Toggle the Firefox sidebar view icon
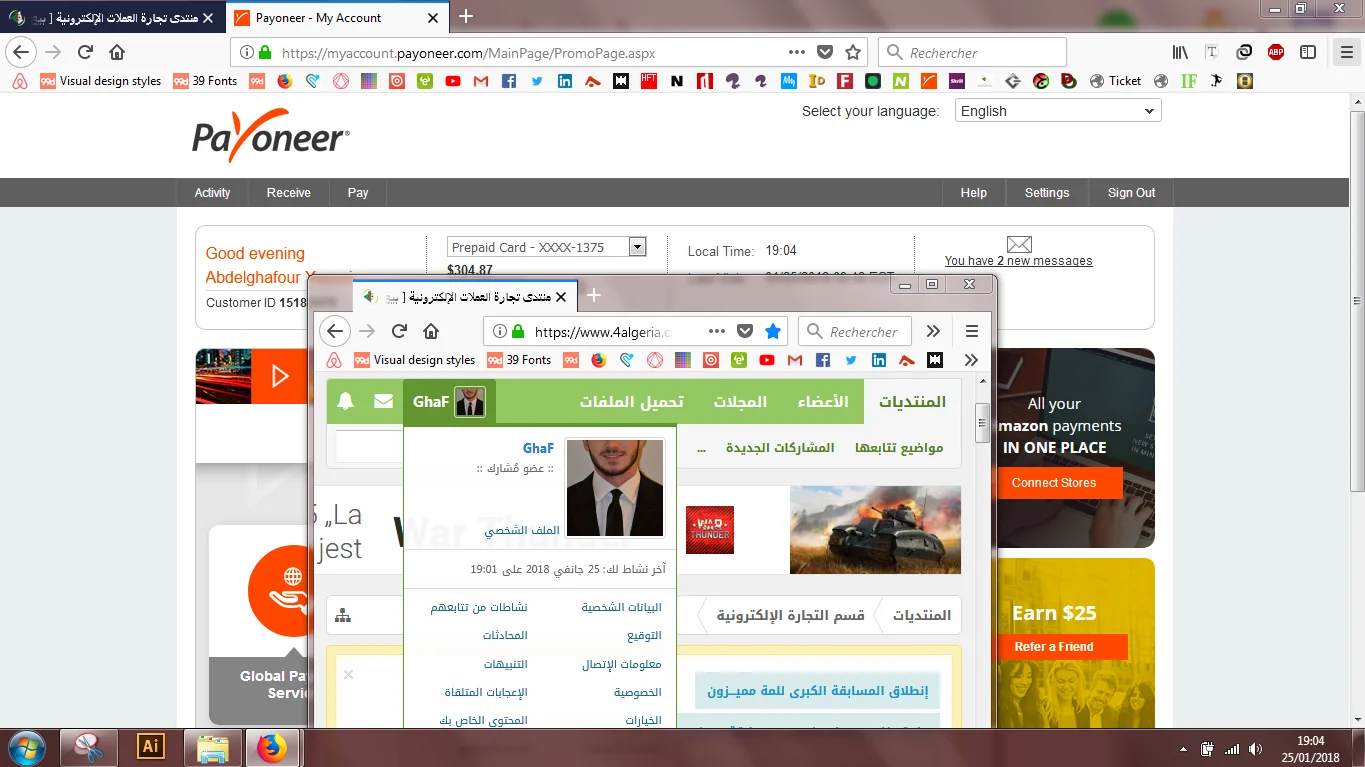This screenshot has height=767, width=1365. click(x=1308, y=53)
